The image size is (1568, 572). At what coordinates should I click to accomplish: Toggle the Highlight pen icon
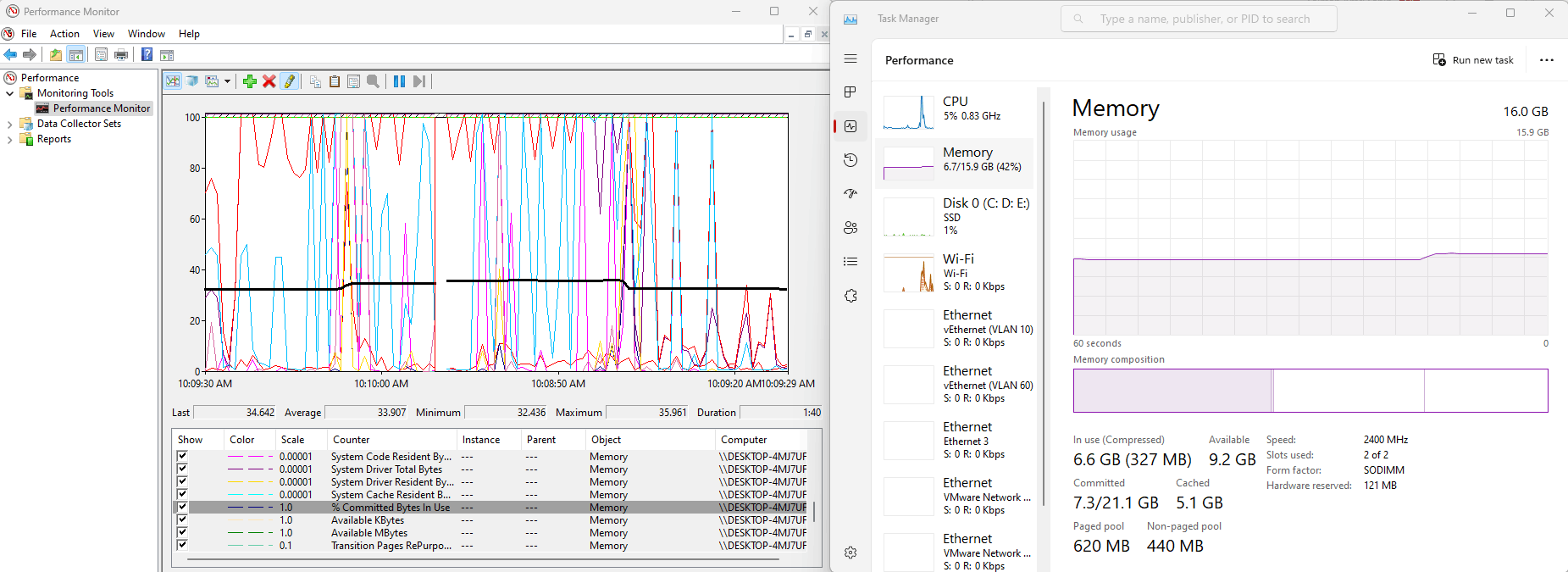290,81
